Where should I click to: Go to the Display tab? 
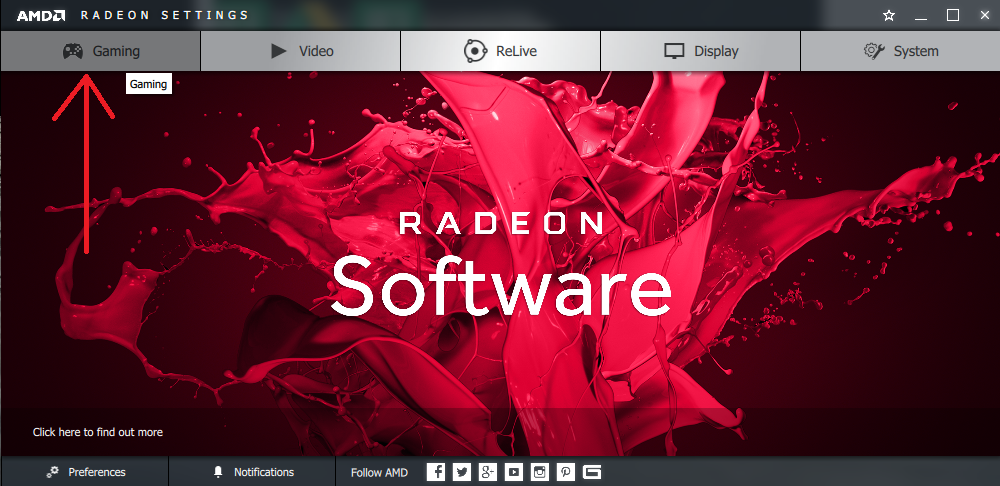700,51
